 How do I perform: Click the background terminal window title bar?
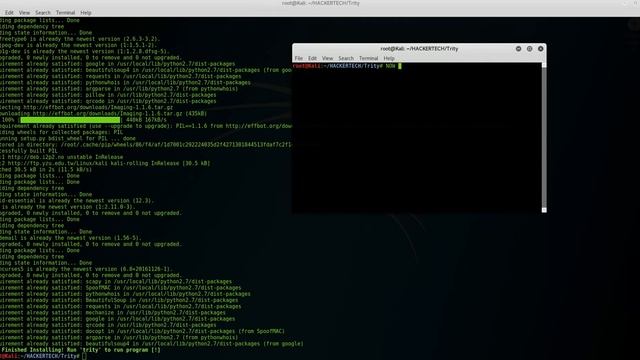coord(320,3)
